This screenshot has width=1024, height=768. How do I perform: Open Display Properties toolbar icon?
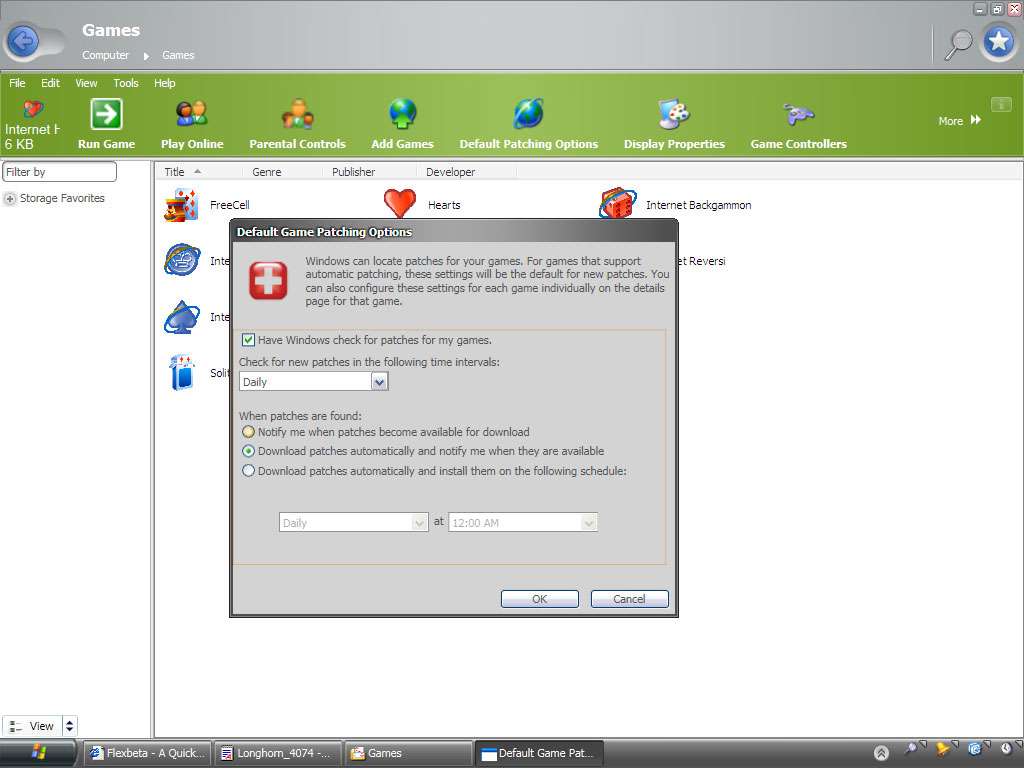click(x=674, y=114)
